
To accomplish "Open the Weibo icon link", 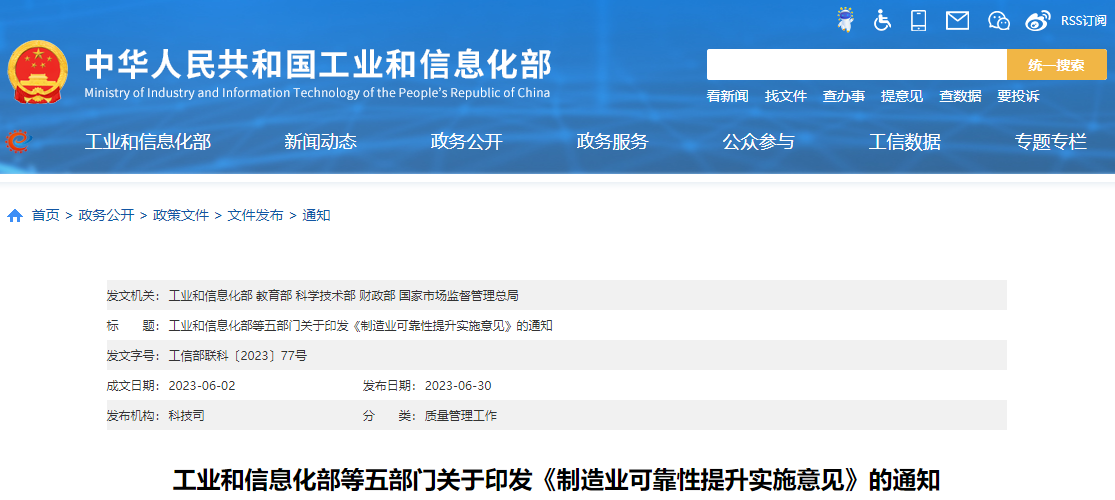I will (1038, 20).
